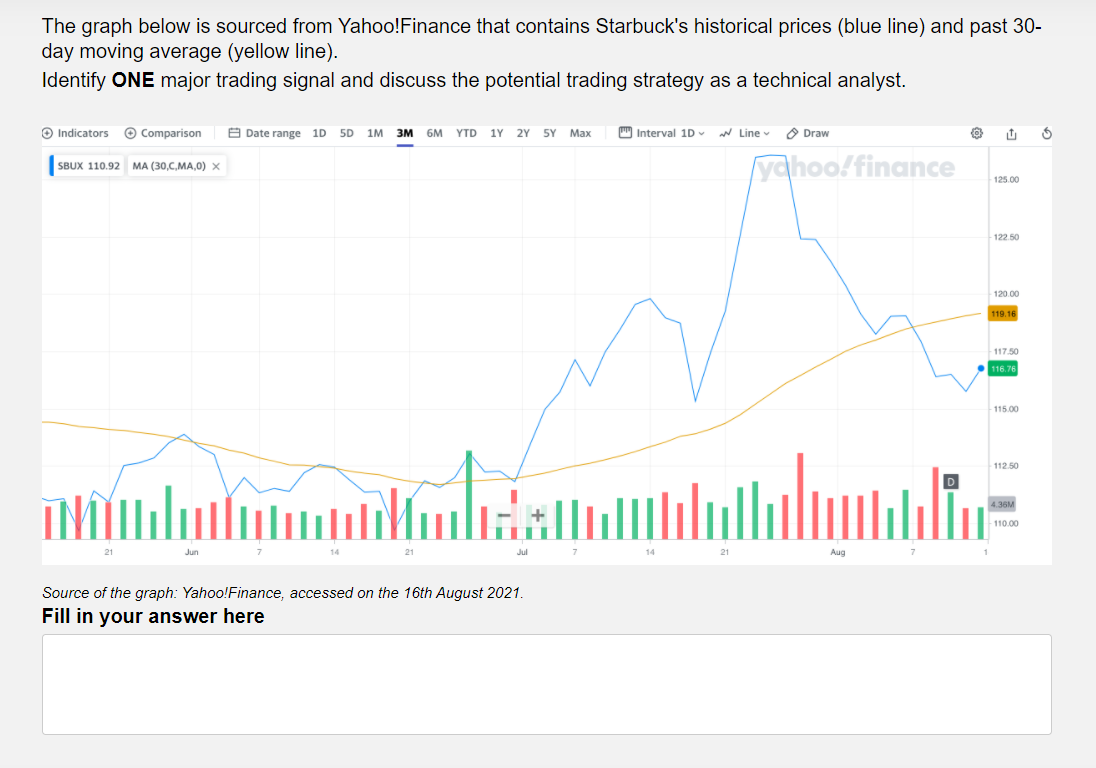Open the Comparison option
Image resolution: width=1096 pixels, height=768 pixels.
[x=163, y=133]
